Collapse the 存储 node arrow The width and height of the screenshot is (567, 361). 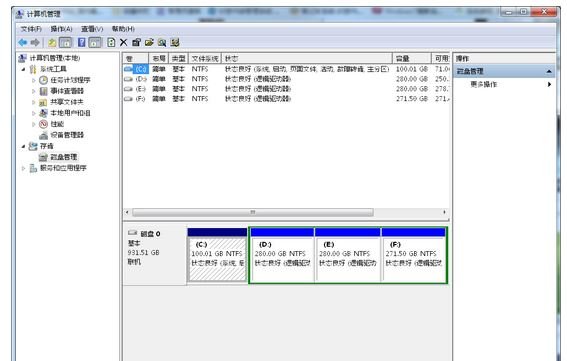pyautogui.click(x=24, y=146)
